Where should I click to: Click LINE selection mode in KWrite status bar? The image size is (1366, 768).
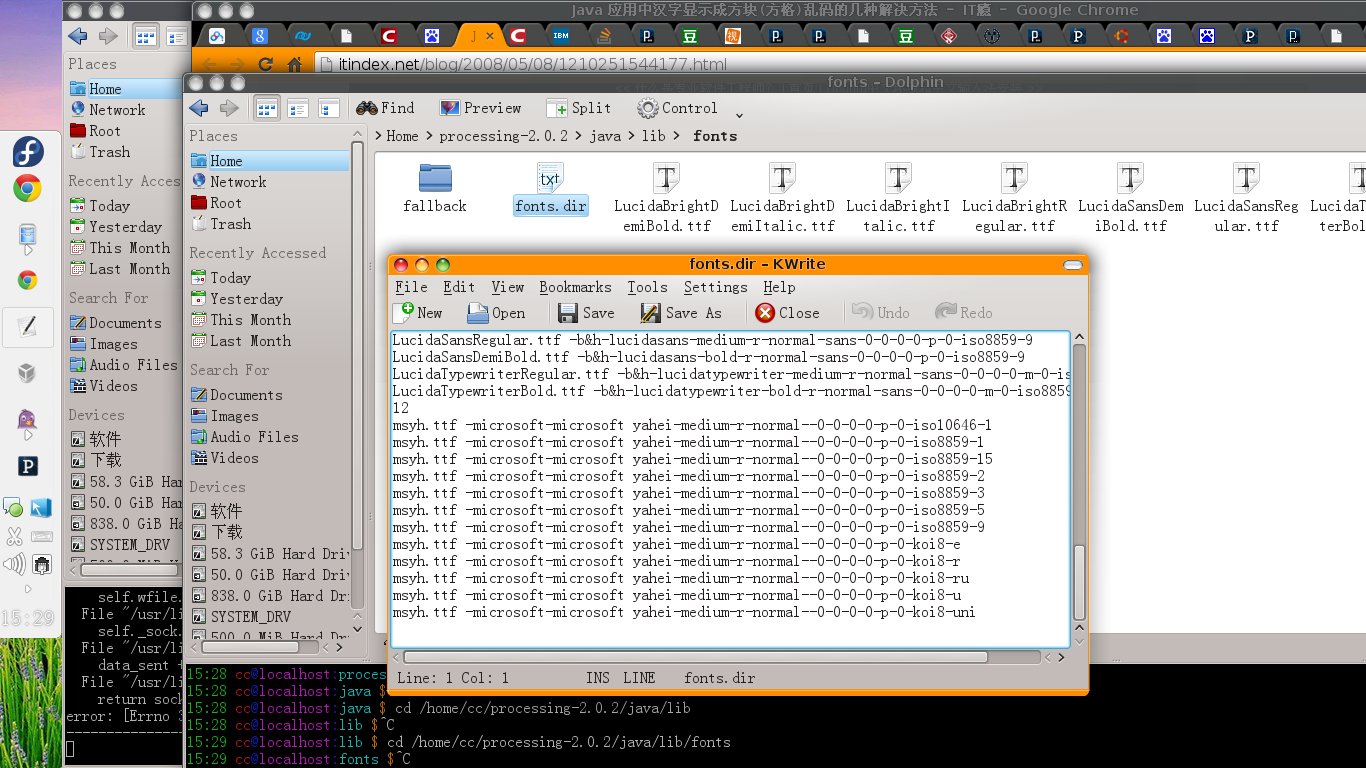click(x=639, y=678)
